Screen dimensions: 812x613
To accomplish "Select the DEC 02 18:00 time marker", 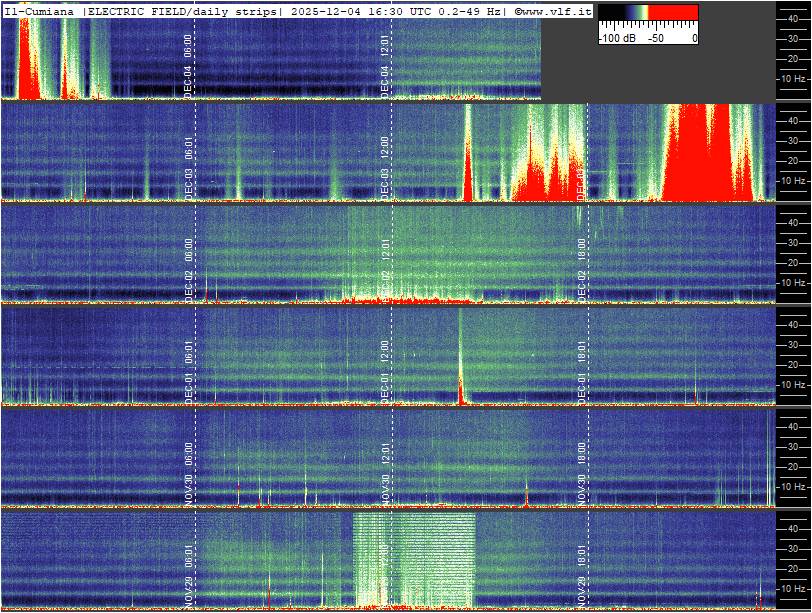I will click(x=582, y=268).
